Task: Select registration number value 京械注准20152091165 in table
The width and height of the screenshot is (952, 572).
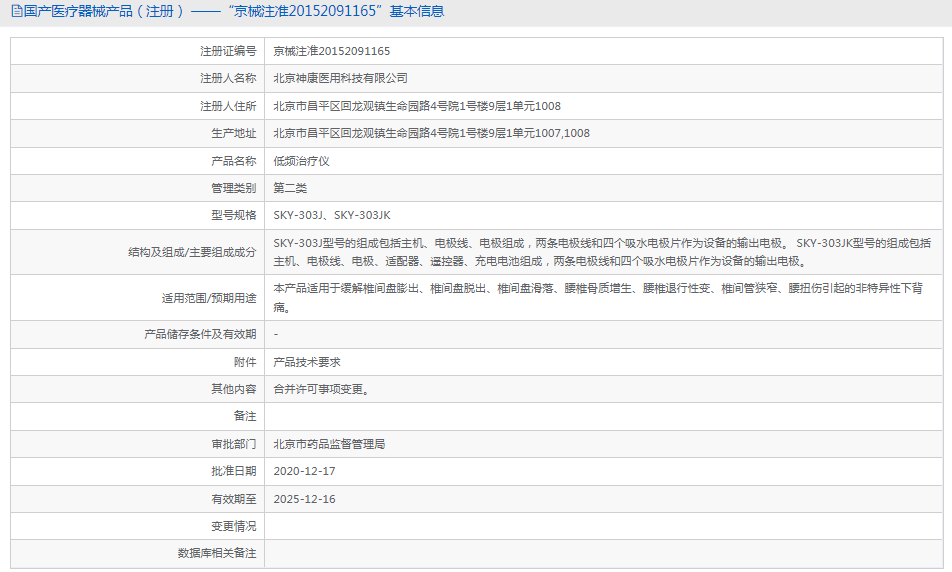Action: (332, 51)
